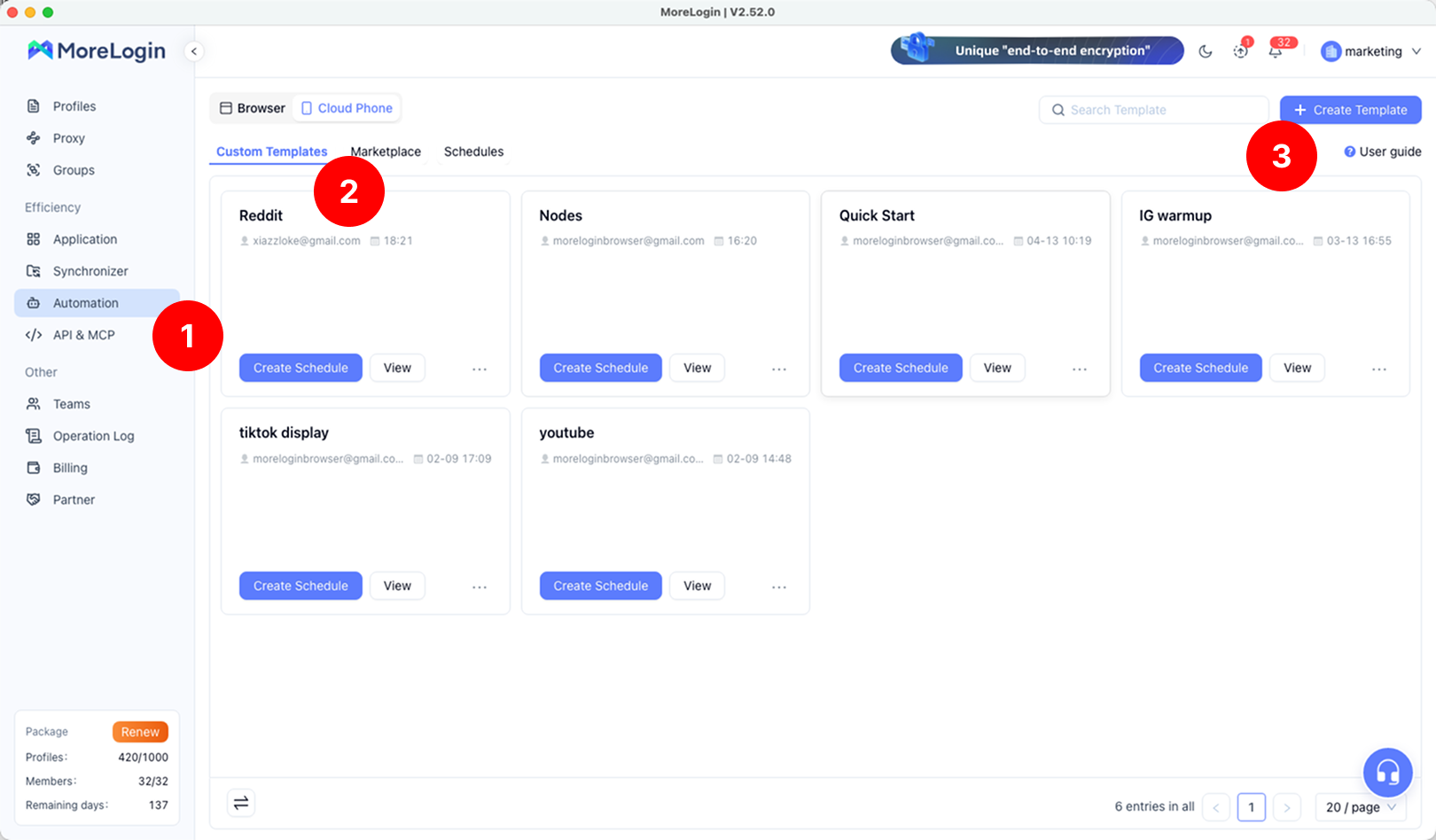Create Schedule for youtube template

click(601, 586)
